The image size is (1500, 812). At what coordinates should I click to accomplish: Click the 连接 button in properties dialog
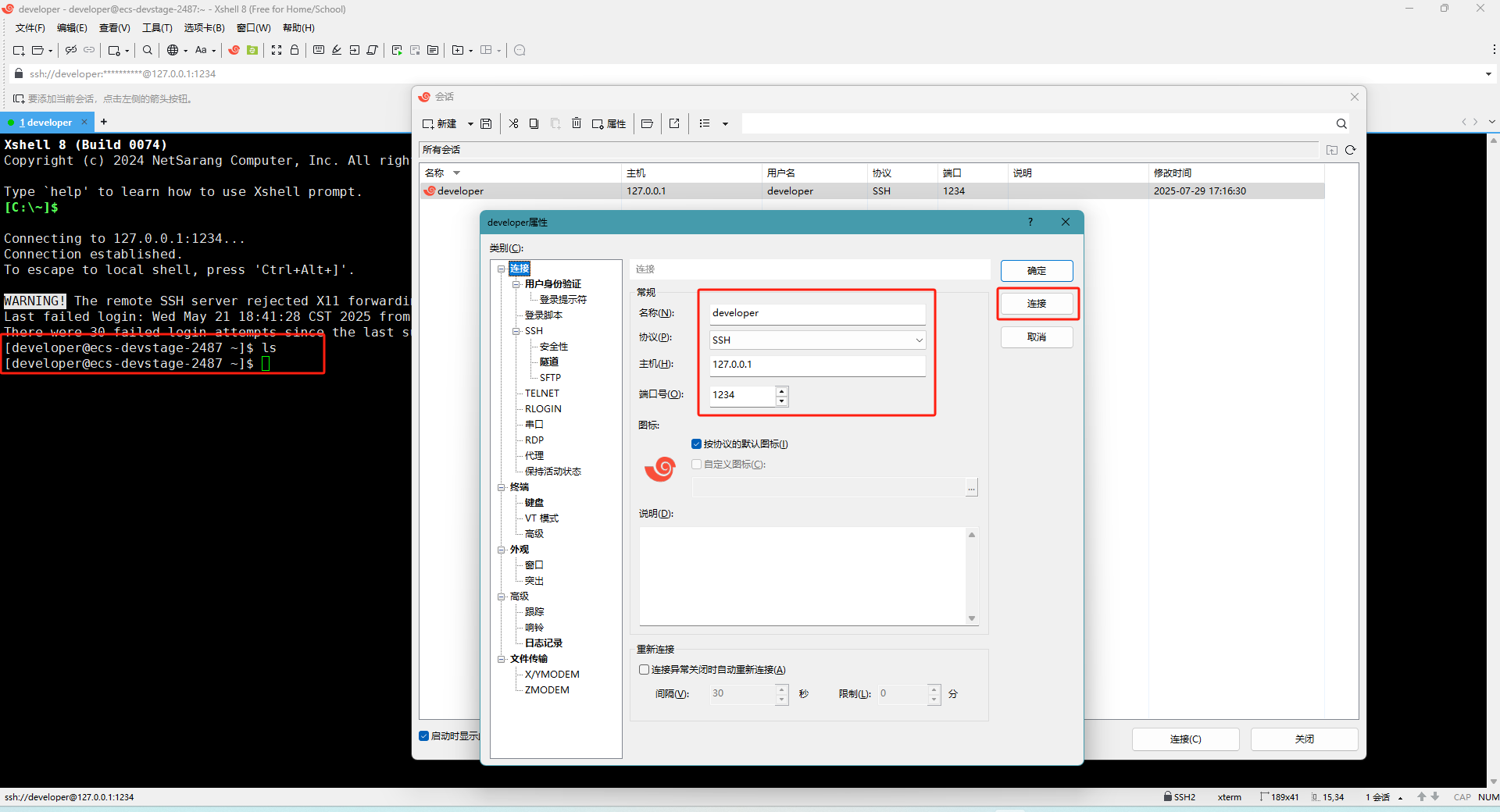click(1037, 303)
